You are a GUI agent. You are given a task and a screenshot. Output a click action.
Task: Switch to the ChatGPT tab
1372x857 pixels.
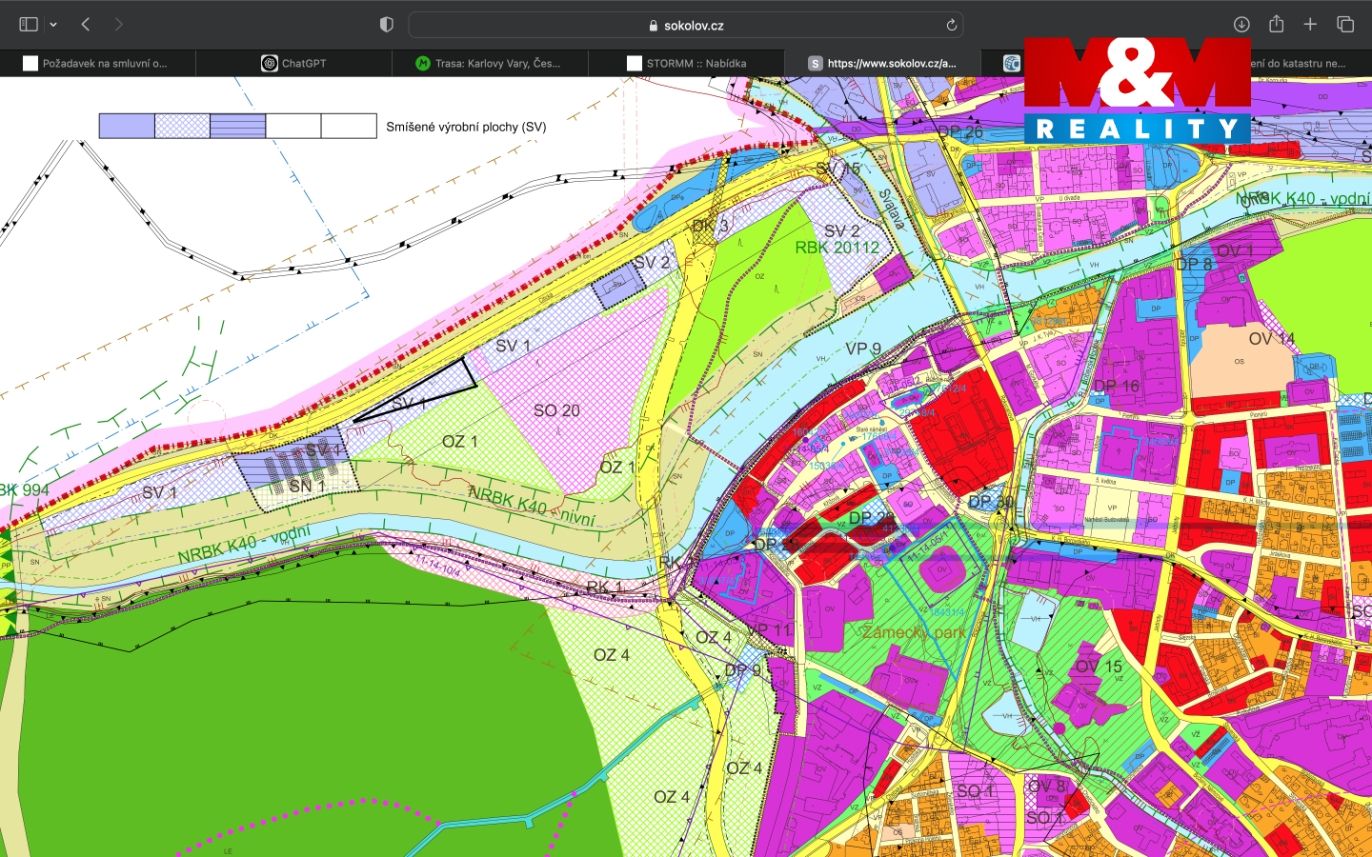(294, 63)
